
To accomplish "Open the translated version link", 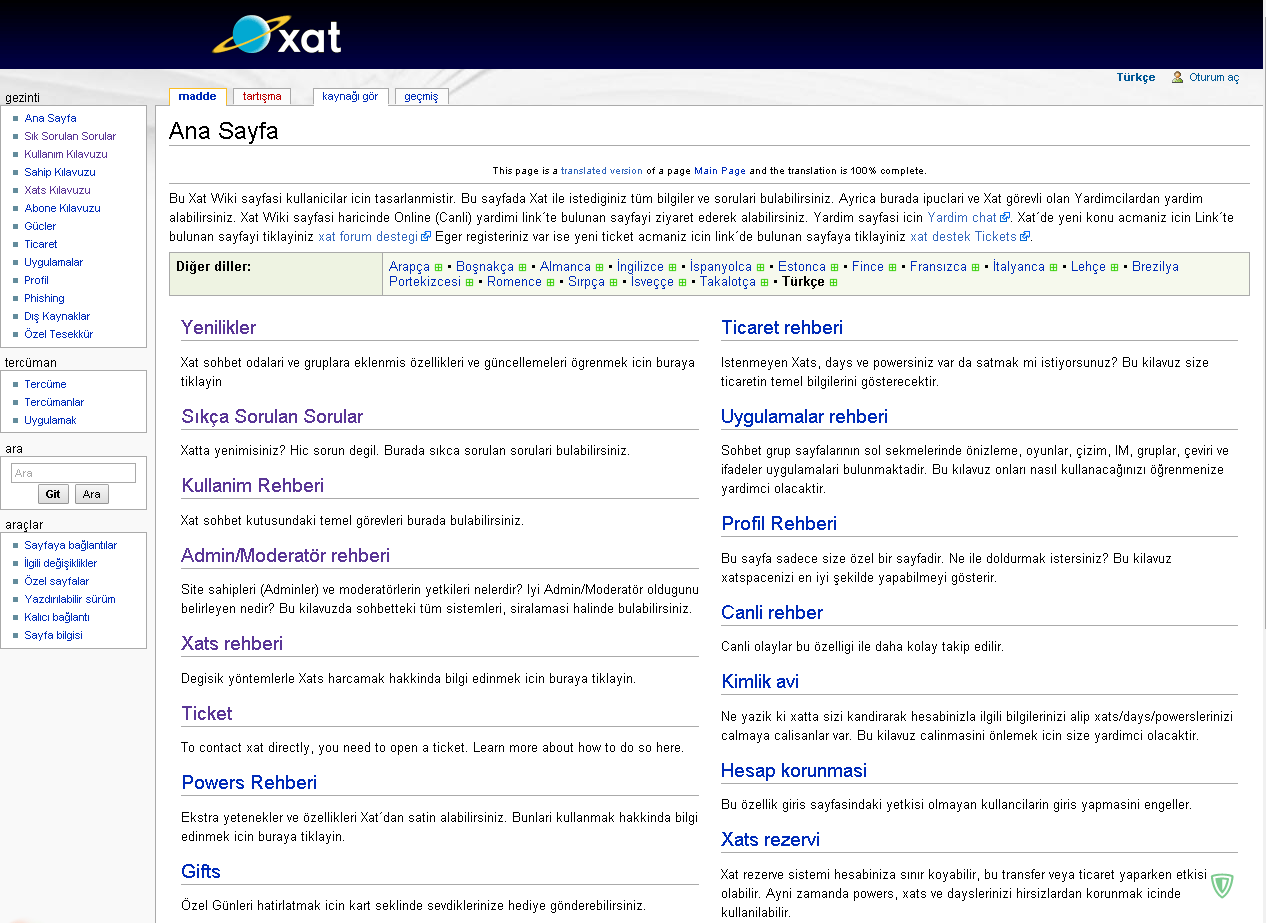I will click(x=602, y=171).
